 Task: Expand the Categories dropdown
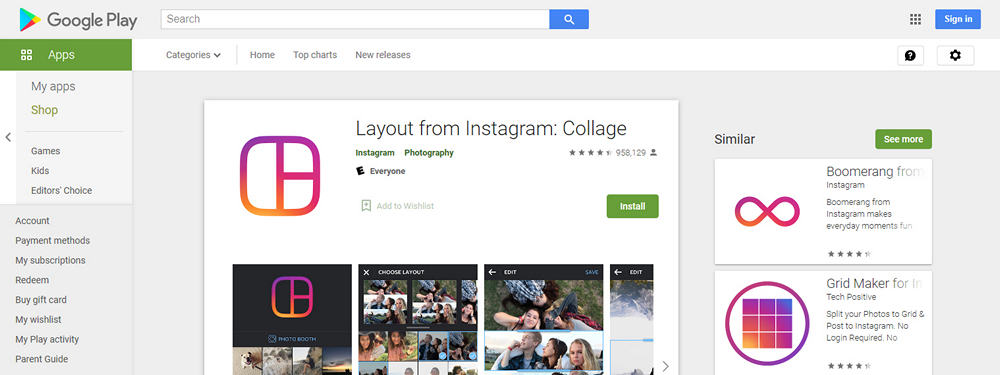pyautogui.click(x=193, y=55)
